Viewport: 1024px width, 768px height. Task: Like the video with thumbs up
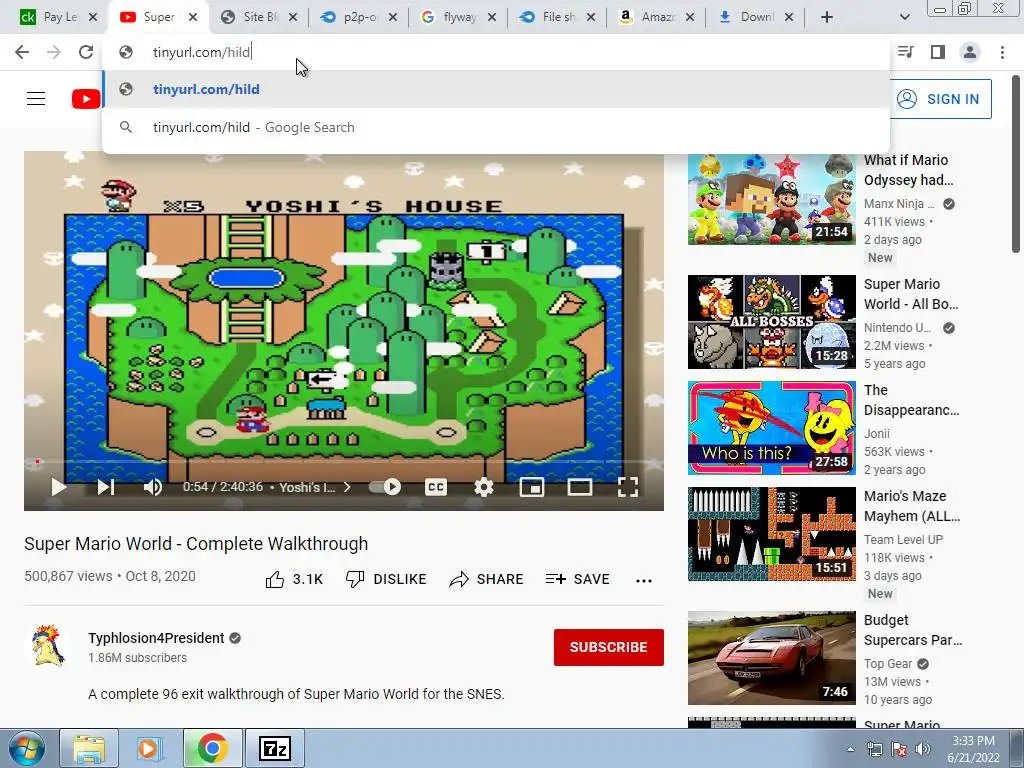[294, 579]
